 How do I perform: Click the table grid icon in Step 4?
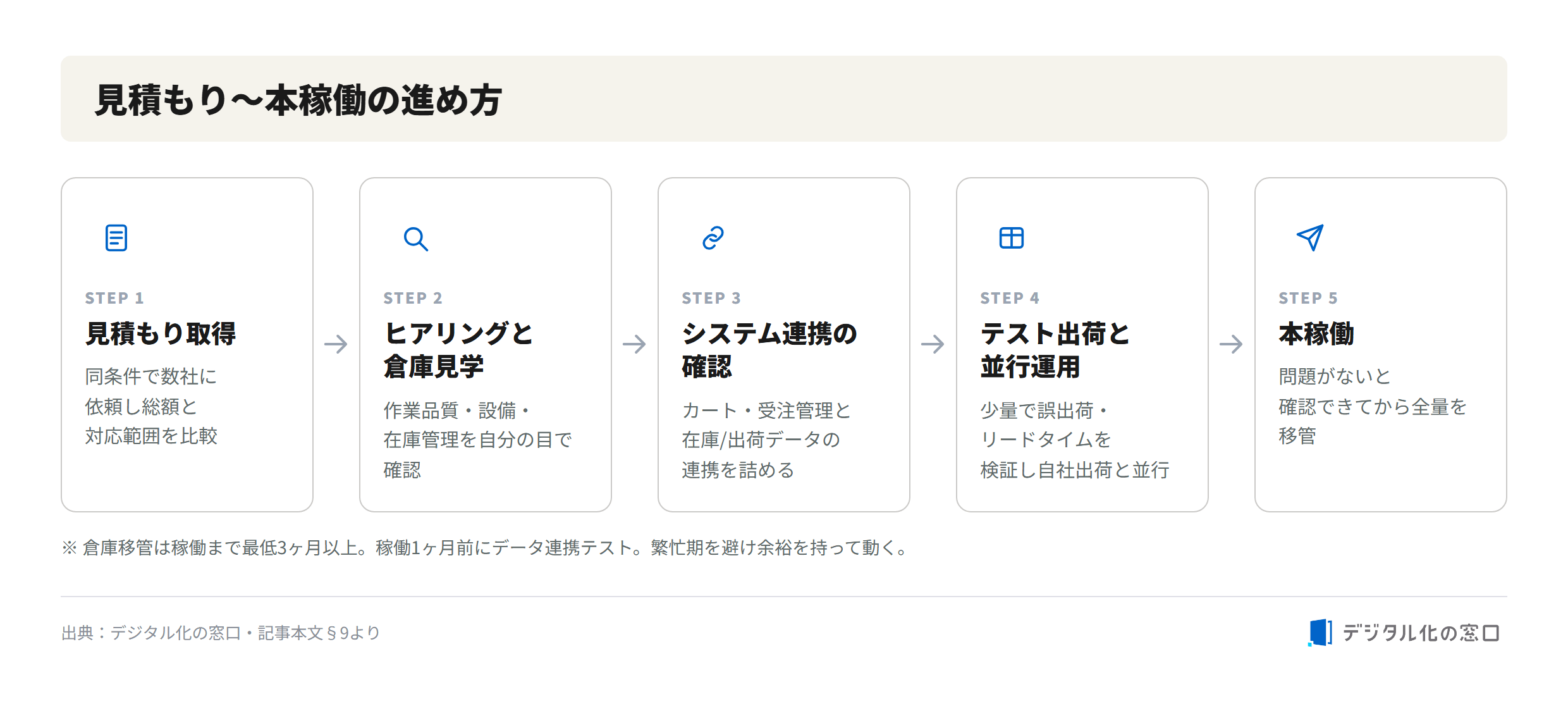tap(1012, 238)
